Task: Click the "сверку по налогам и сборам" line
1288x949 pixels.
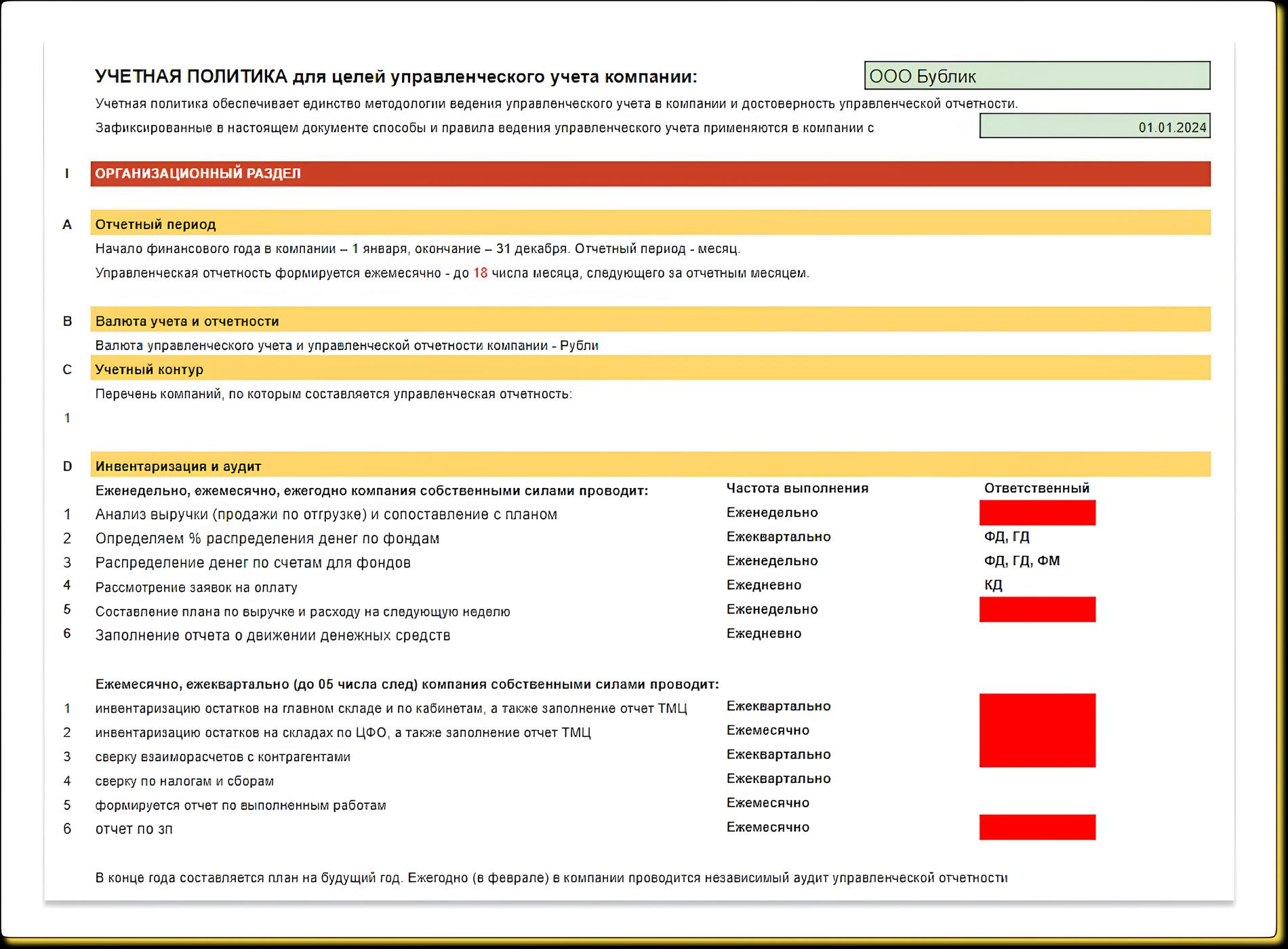Action: pos(184,781)
